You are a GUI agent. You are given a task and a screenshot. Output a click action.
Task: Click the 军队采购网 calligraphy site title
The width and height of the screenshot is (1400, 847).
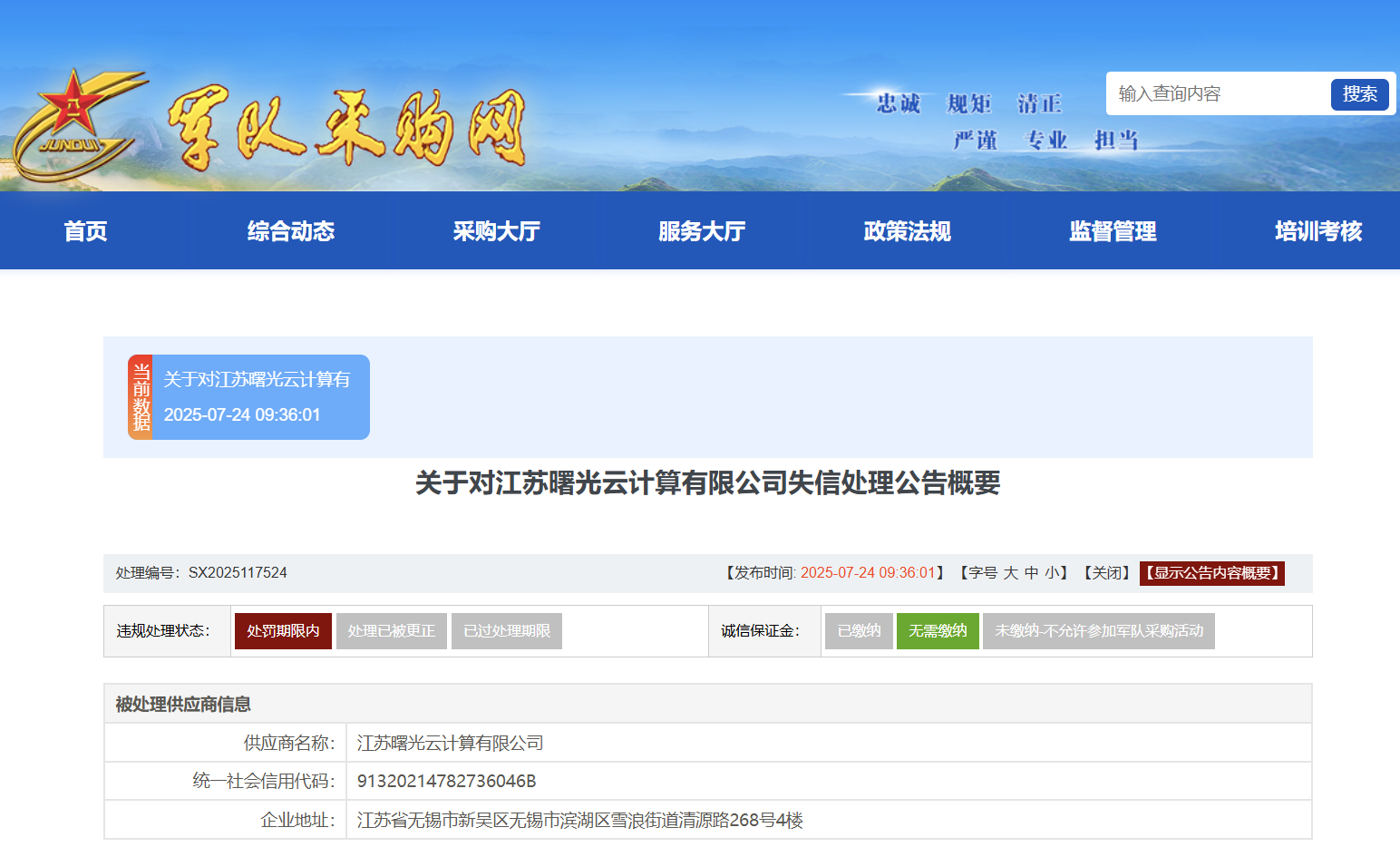tap(346, 128)
